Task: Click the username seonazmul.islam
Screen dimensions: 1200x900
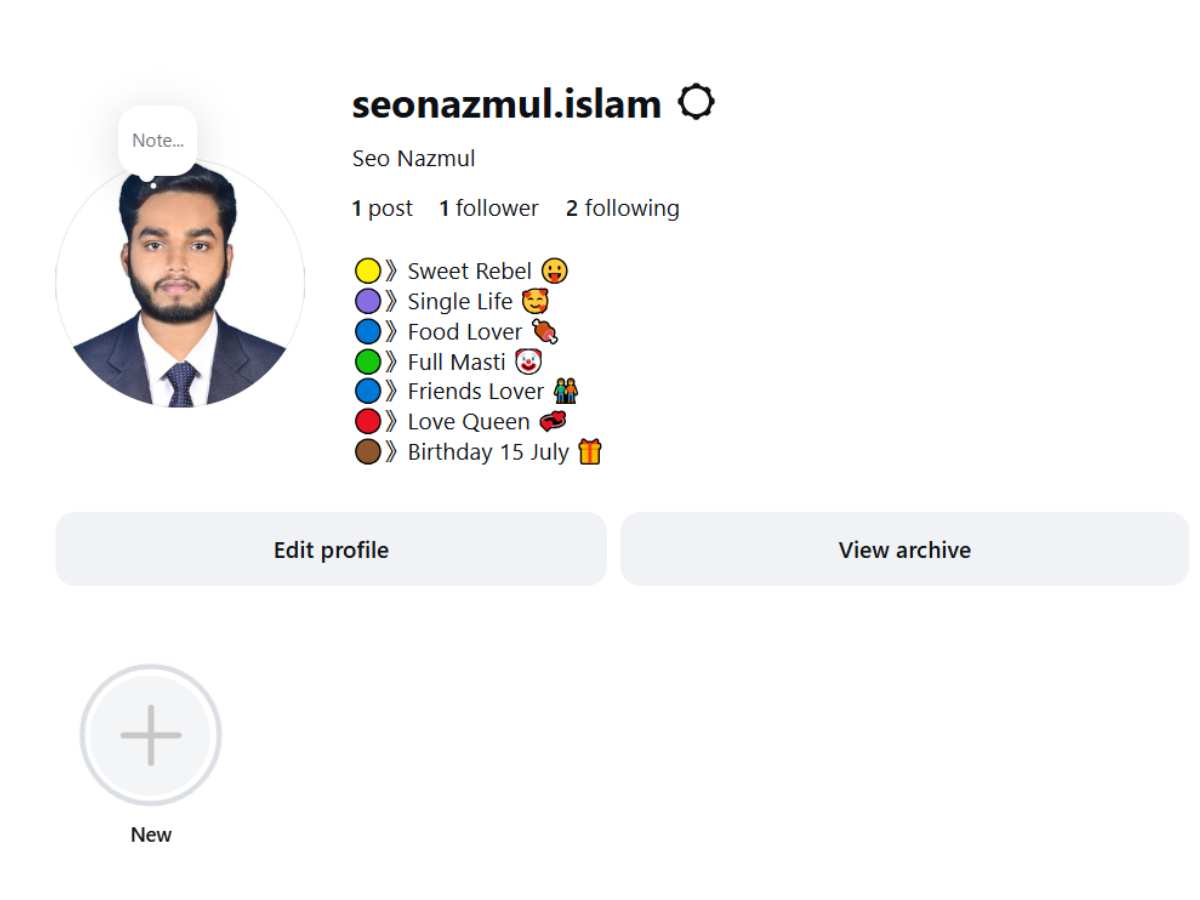Action: [505, 103]
